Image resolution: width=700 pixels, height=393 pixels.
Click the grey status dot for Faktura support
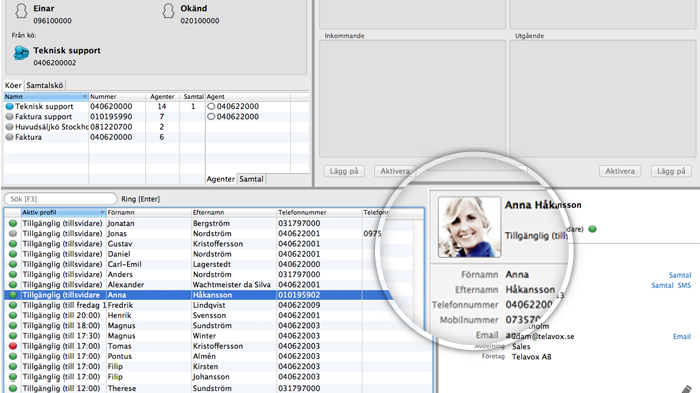9,117
